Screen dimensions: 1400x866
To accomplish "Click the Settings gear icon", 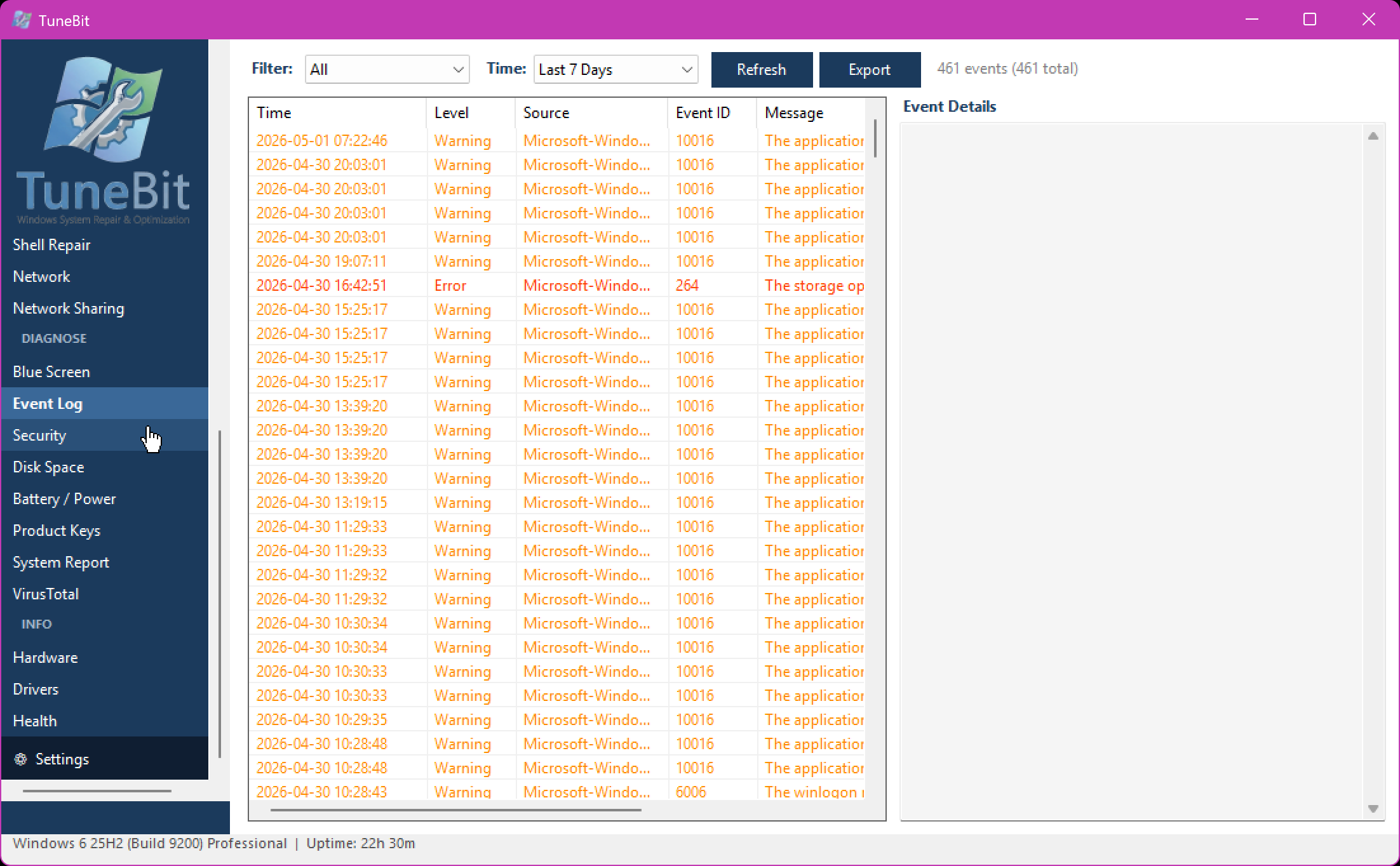I will click(x=20, y=759).
